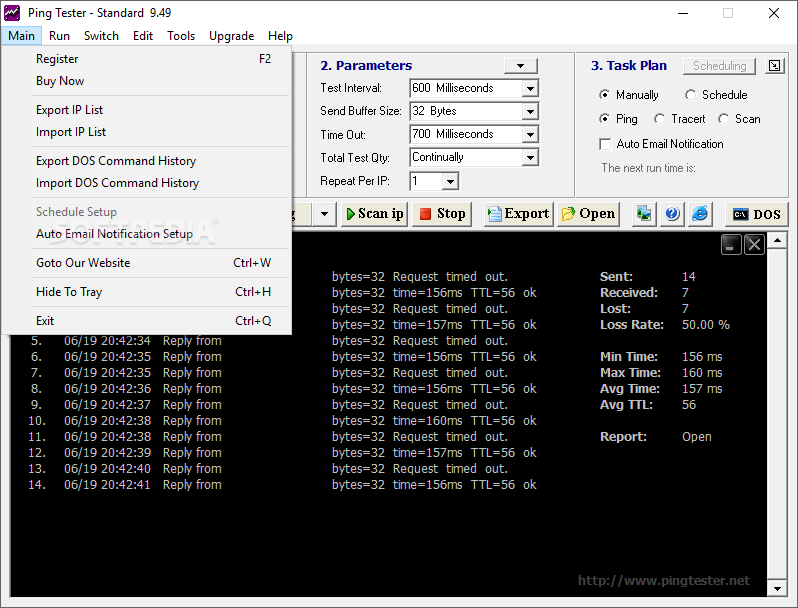The height and width of the screenshot is (608, 798).
Task: Click the network computers toolbar icon
Action: tap(644, 214)
